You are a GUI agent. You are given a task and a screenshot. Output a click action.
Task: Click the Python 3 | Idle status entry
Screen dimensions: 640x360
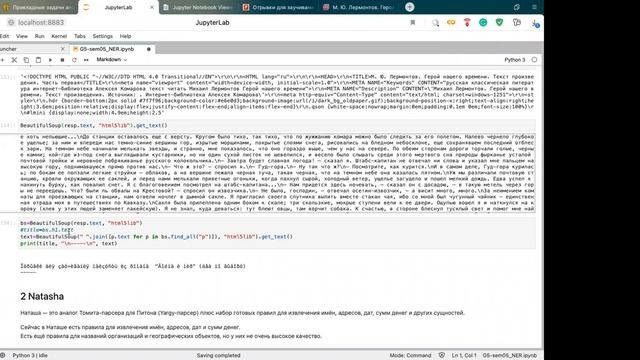[x=30, y=356]
